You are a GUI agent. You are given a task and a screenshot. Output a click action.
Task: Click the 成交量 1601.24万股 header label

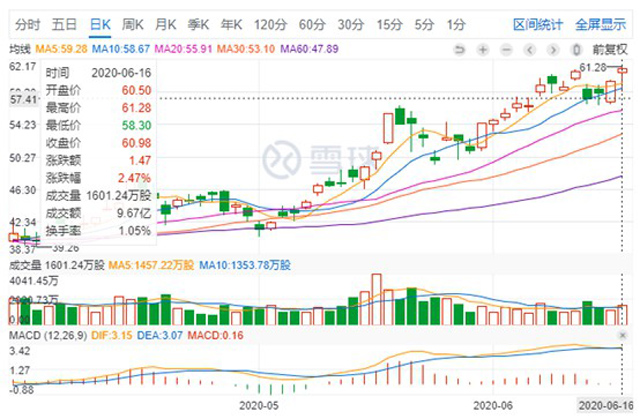tap(57, 265)
